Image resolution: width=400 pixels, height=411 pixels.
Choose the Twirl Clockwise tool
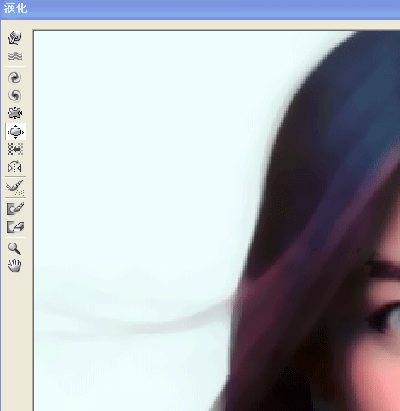coord(15,78)
